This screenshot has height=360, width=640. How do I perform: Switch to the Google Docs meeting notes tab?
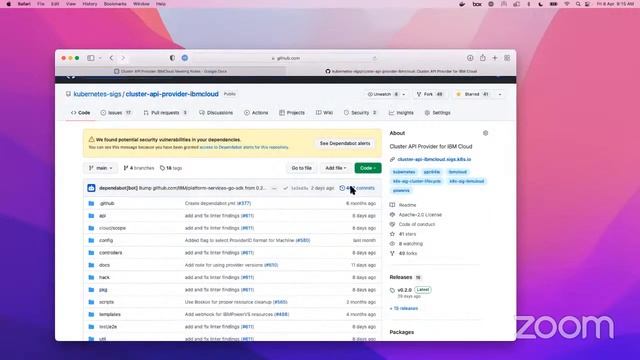171,71
